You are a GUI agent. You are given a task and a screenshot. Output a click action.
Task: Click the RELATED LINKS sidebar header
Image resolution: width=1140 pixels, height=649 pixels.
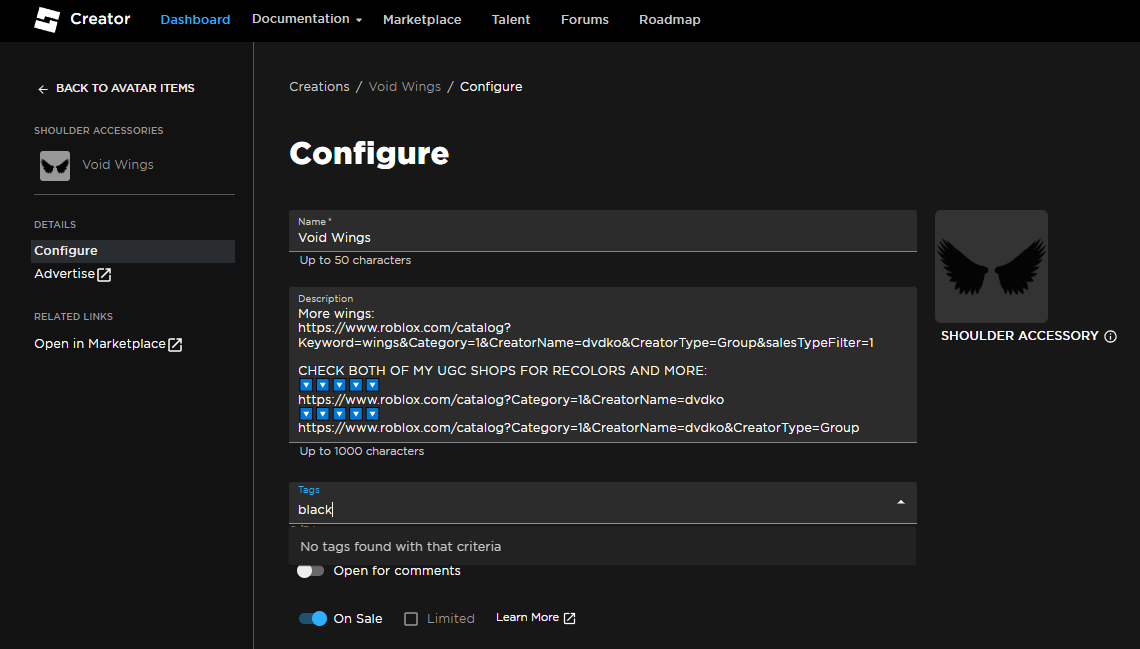[73, 317]
